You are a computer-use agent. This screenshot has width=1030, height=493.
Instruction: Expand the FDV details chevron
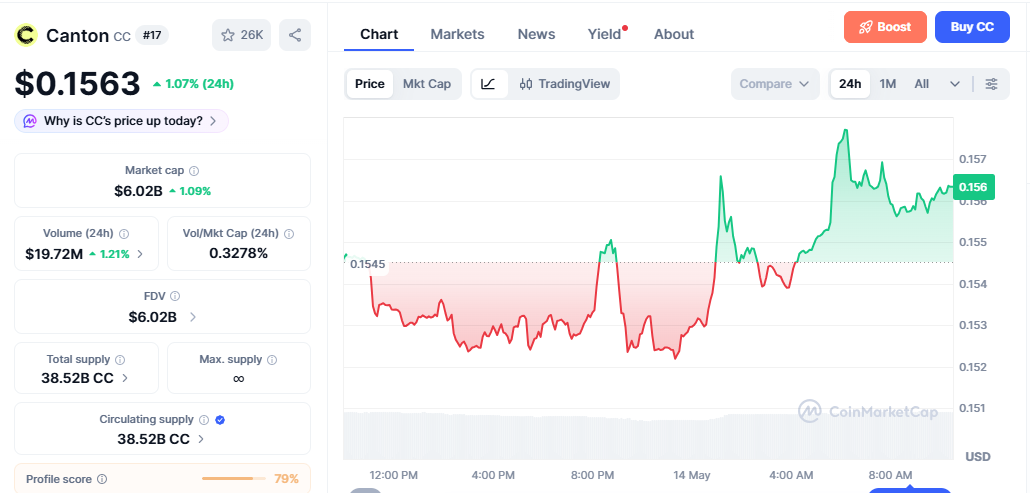tap(192, 317)
